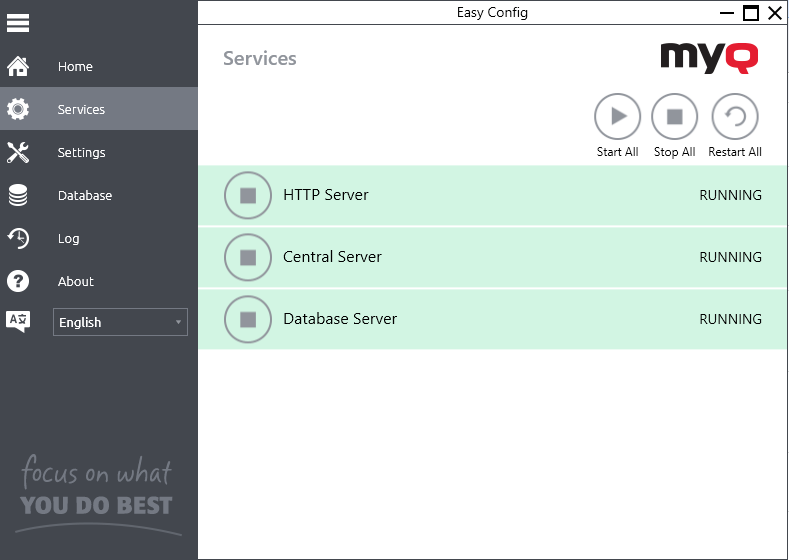Maximize the Easy Config window

point(750,13)
